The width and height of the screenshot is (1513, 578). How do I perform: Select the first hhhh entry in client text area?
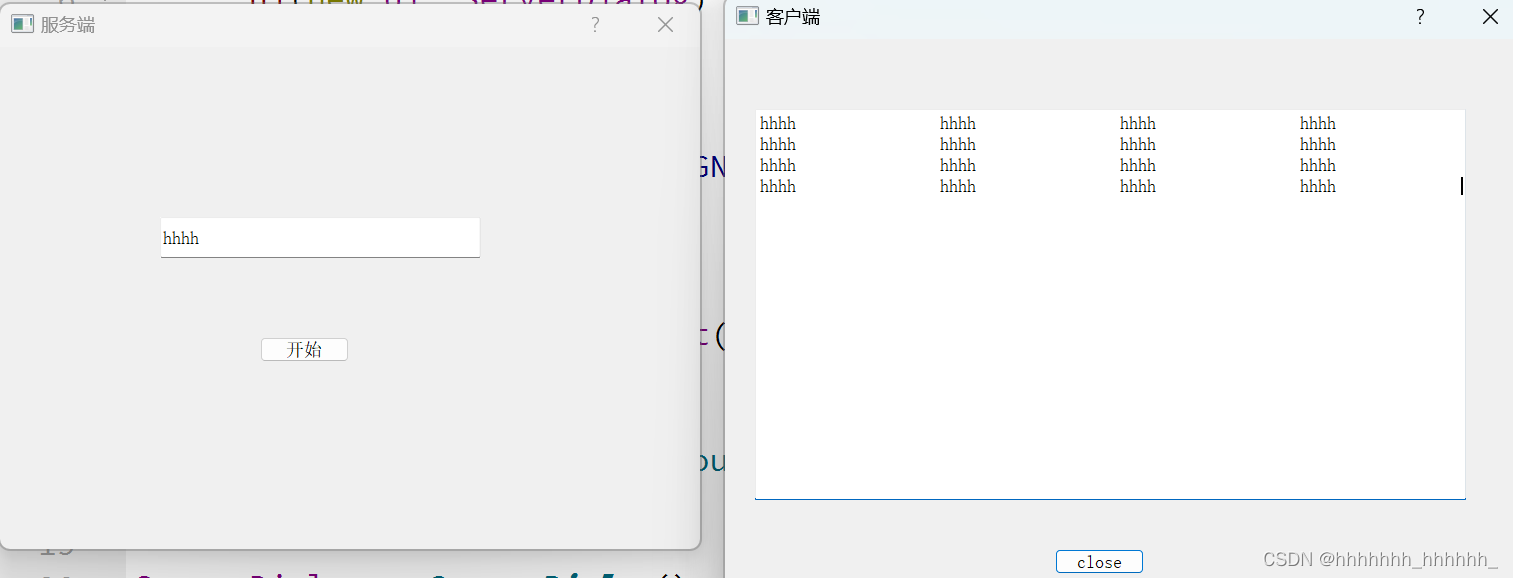[x=777, y=123]
